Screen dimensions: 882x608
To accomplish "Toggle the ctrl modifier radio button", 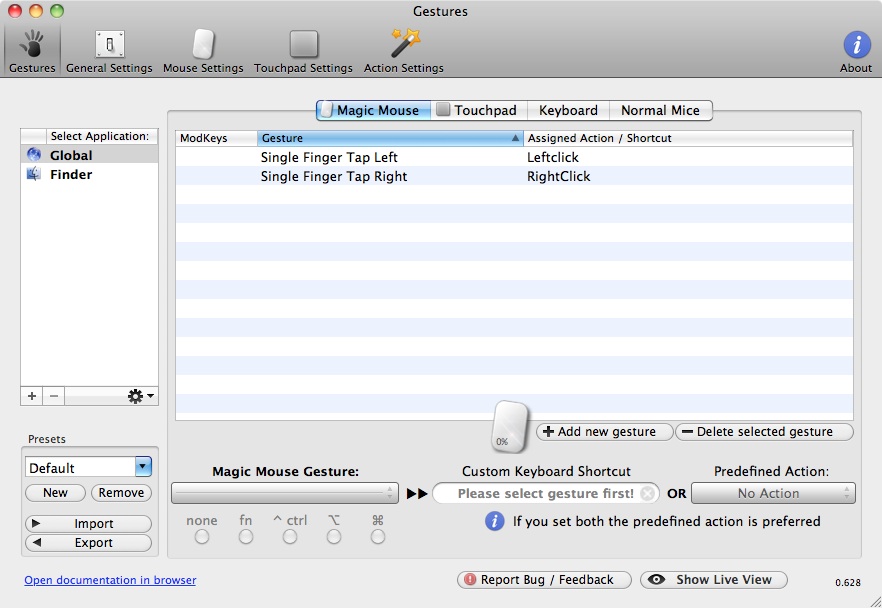I will point(290,537).
